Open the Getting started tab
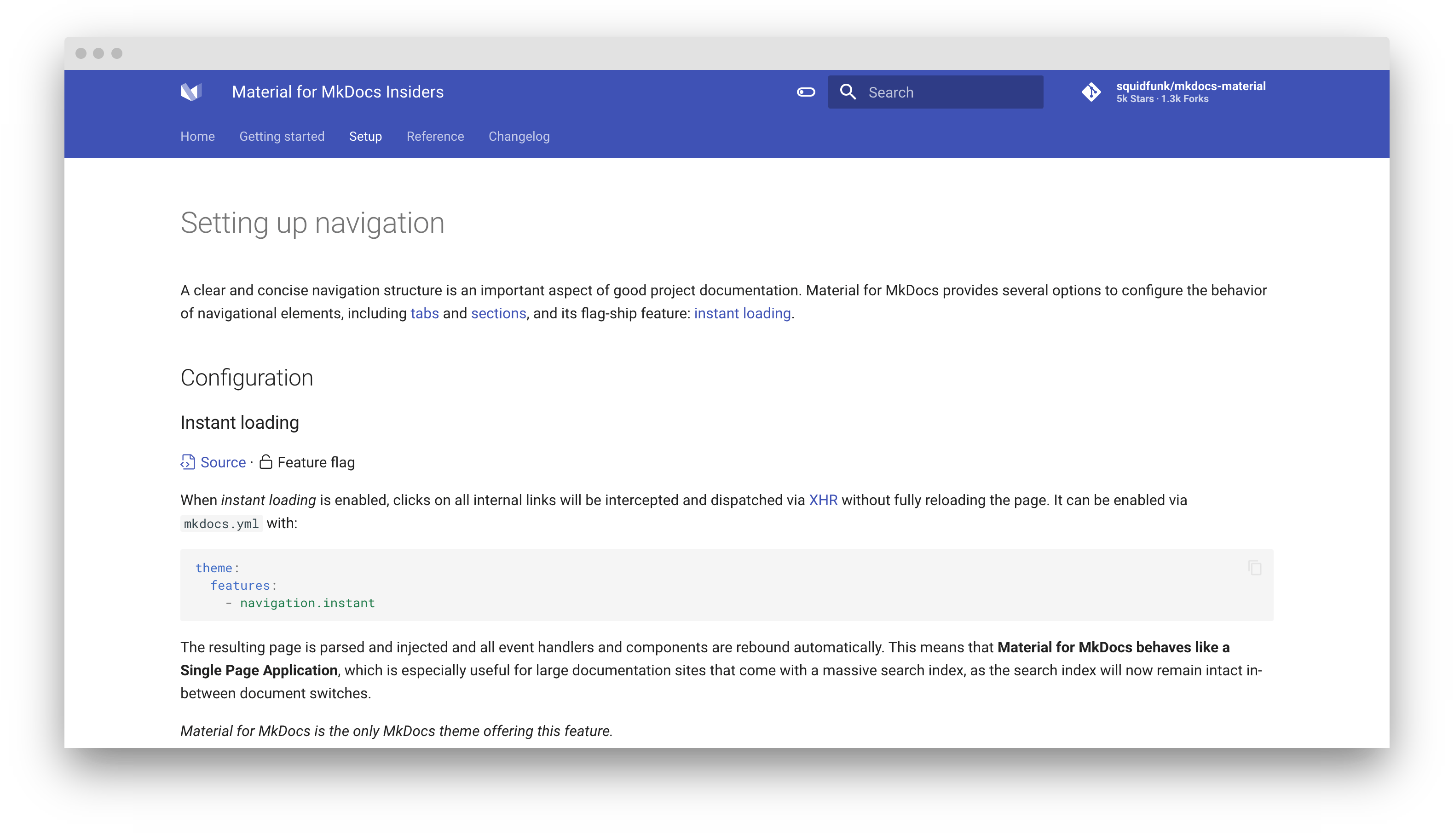The height and width of the screenshot is (840, 1454). click(282, 137)
